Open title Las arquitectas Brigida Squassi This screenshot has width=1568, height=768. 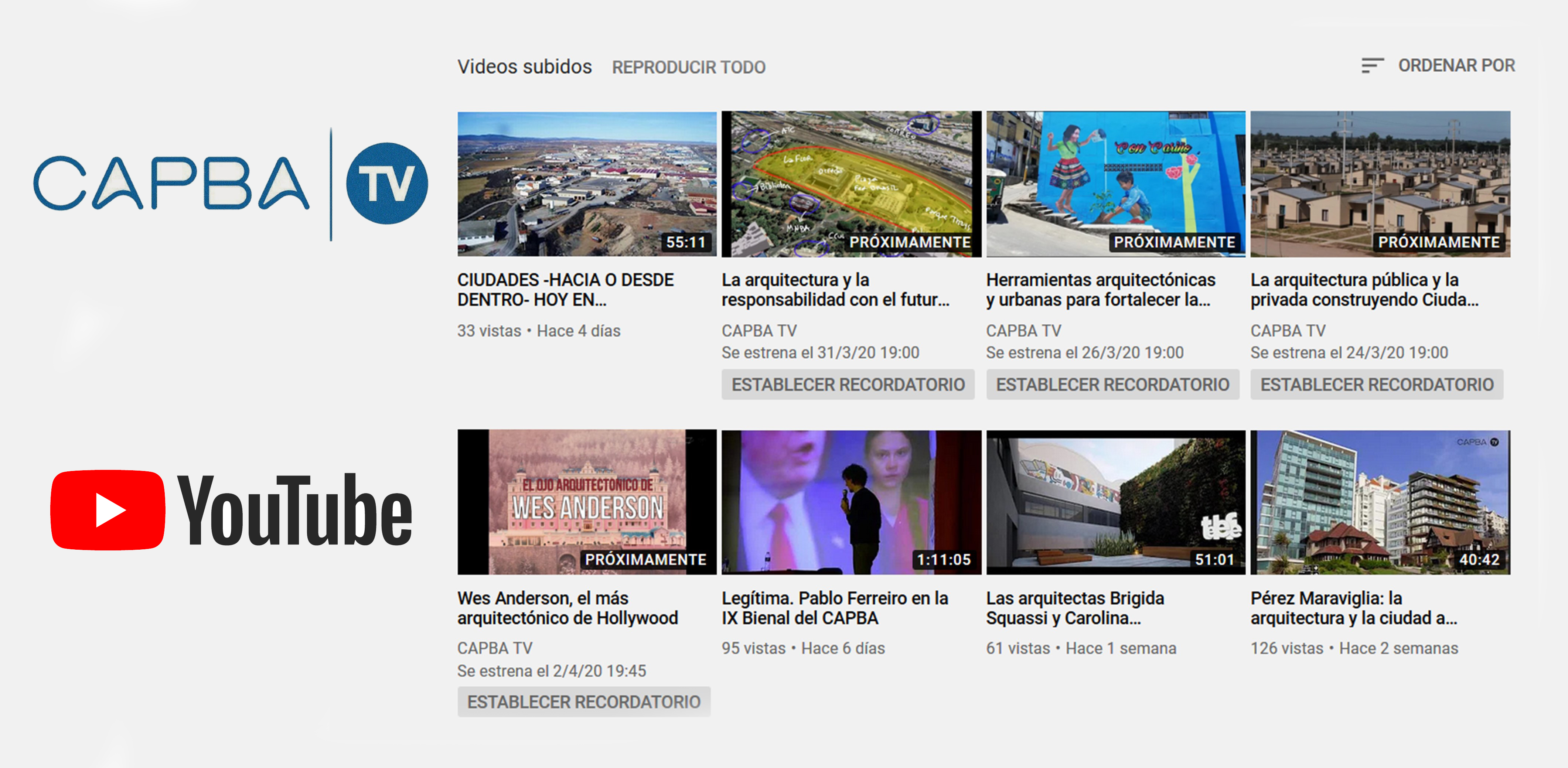pos(1075,608)
